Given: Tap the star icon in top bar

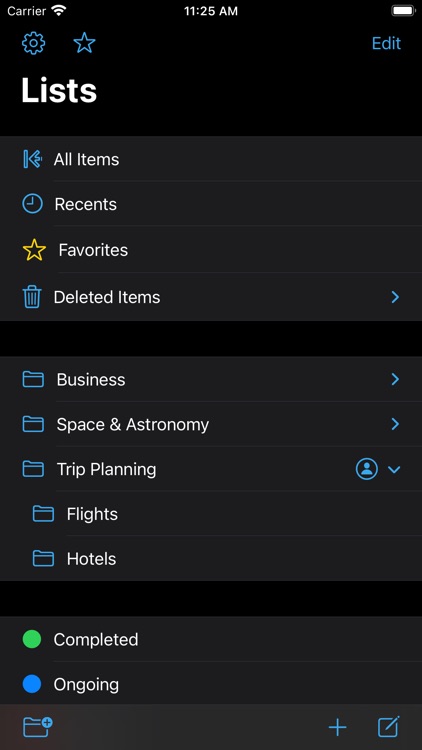Looking at the screenshot, I should coord(84,44).
